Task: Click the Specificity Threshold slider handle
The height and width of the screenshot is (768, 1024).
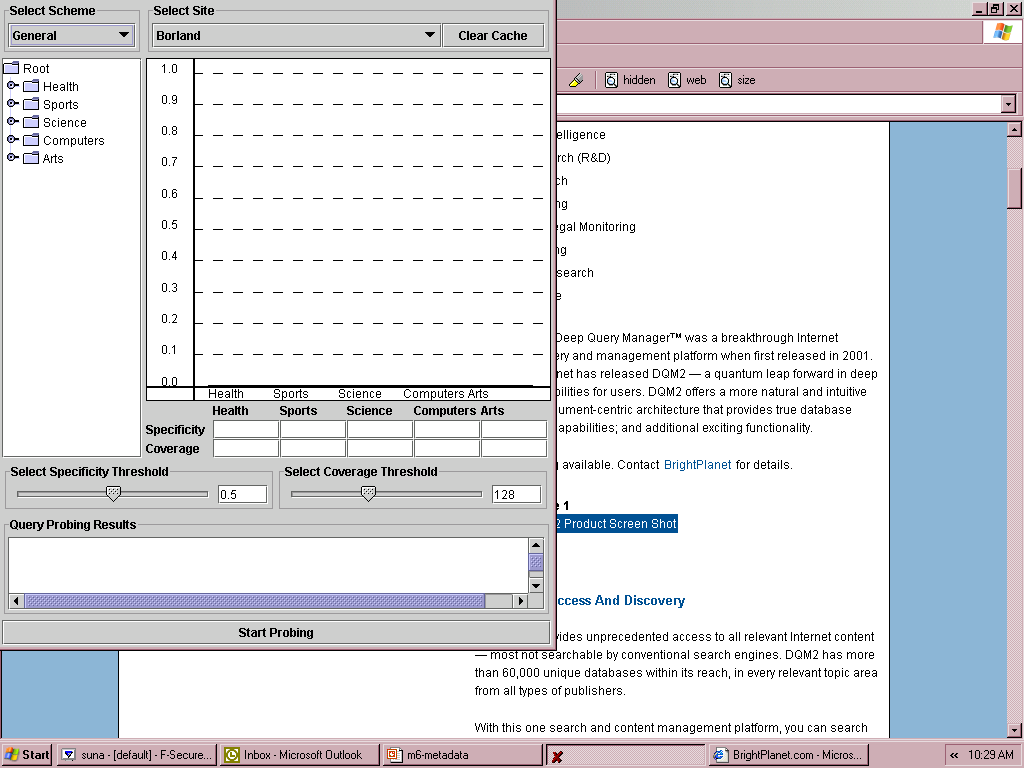Action: pos(113,493)
